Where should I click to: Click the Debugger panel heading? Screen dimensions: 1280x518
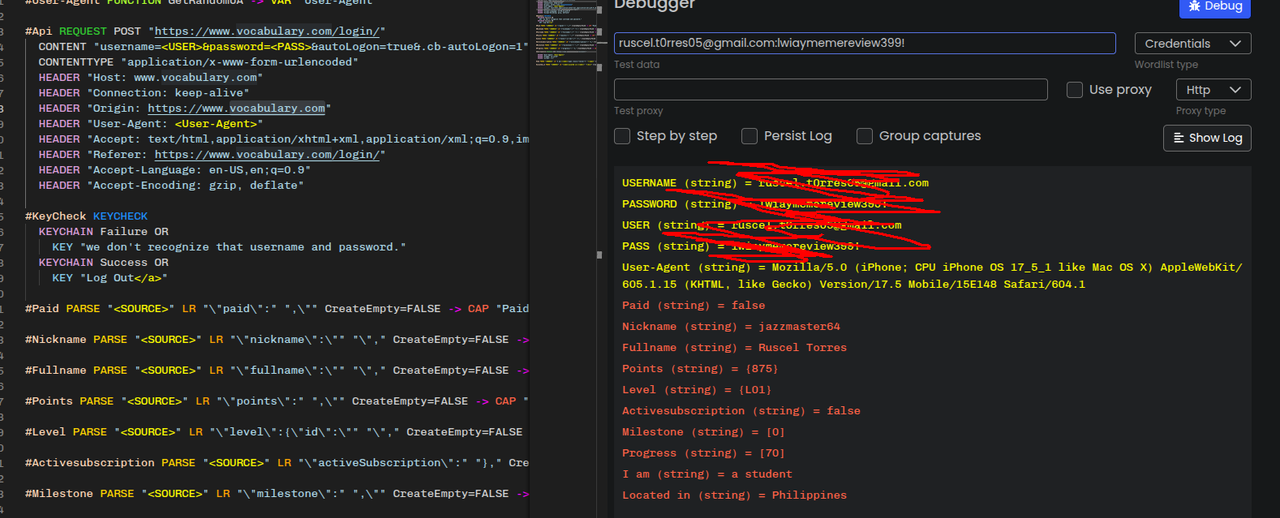click(x=654, y=5)
